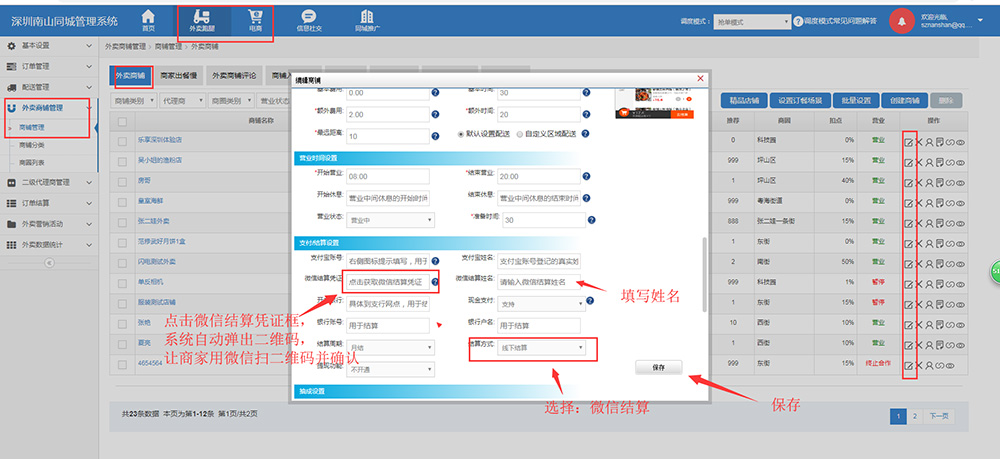The width and height of the screenshot is (1000, 459).
Task: Open the 信息社交 chat bubble icon
Action: coord(309,20)
